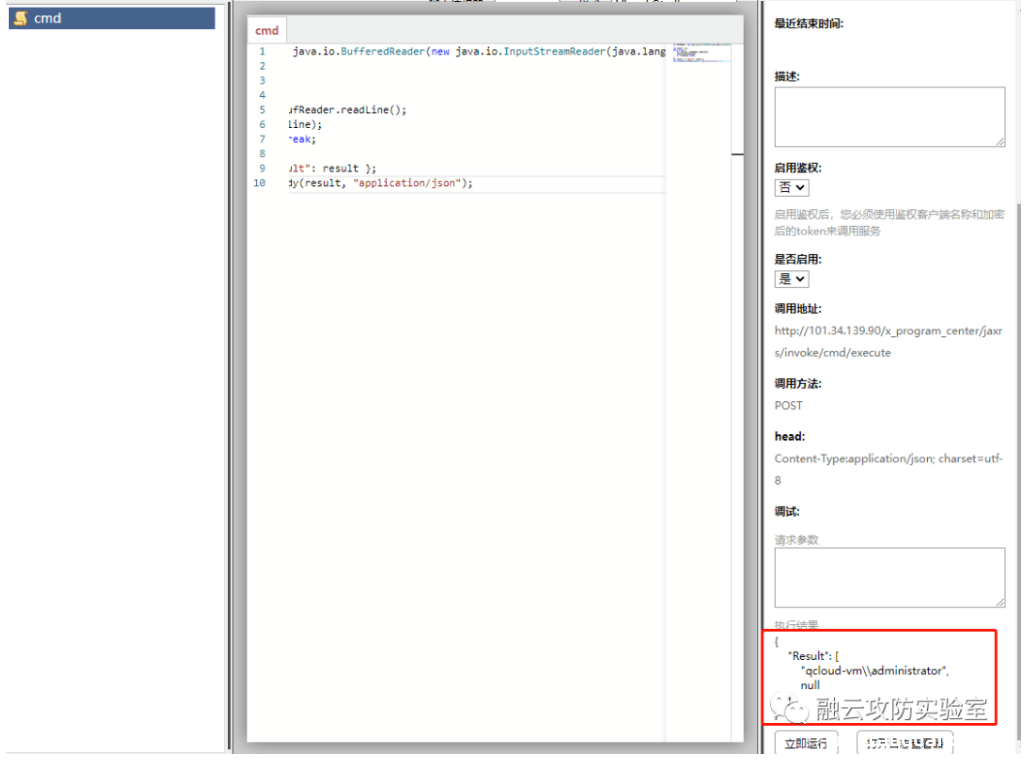Click the "application/json" string on line 10
This screenshot has height=761, width=1024.
(x=408, y=183)
